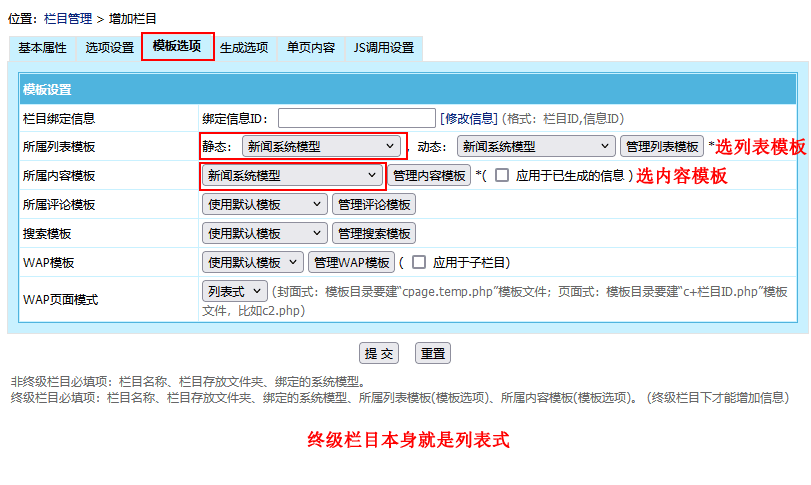Viewport: 811px width, 485px height.
Task: Click the 修改信息 link
Action: [x=468, y=119]
